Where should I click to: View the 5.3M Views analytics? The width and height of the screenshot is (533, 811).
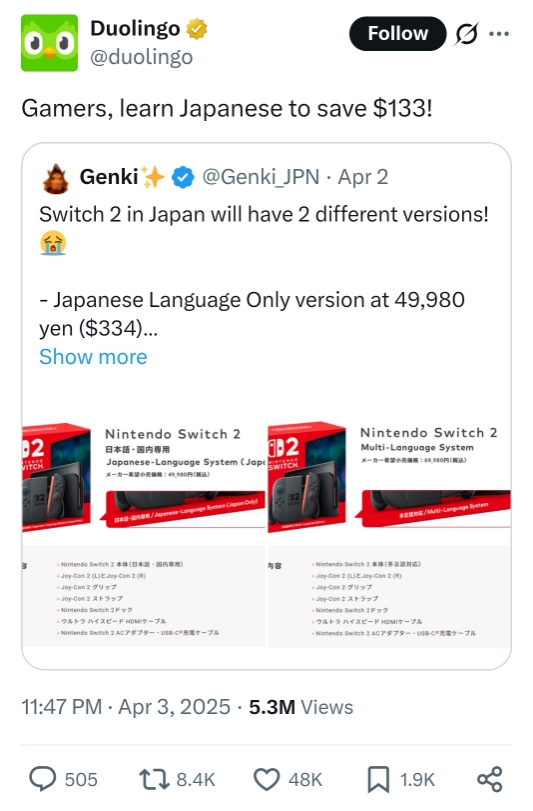301,707
